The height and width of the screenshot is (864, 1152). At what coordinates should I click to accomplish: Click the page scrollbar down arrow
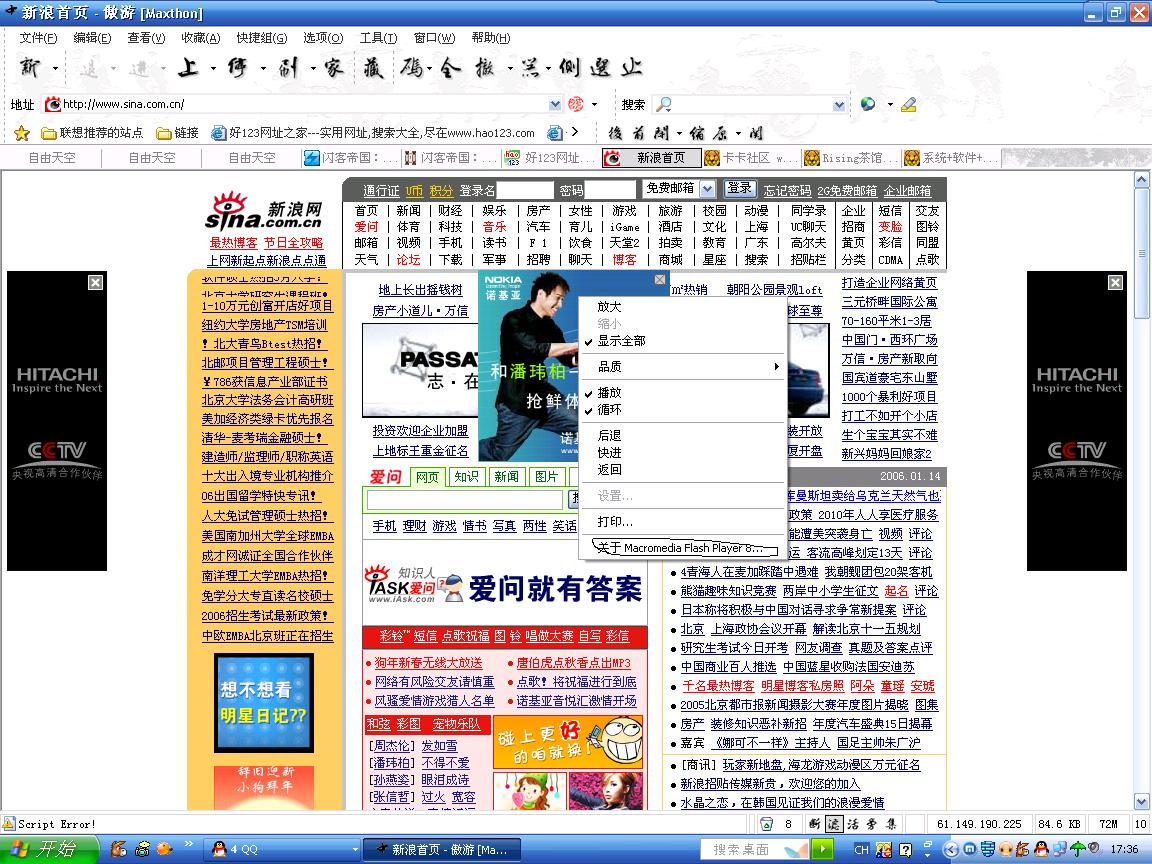[1142, 801]
